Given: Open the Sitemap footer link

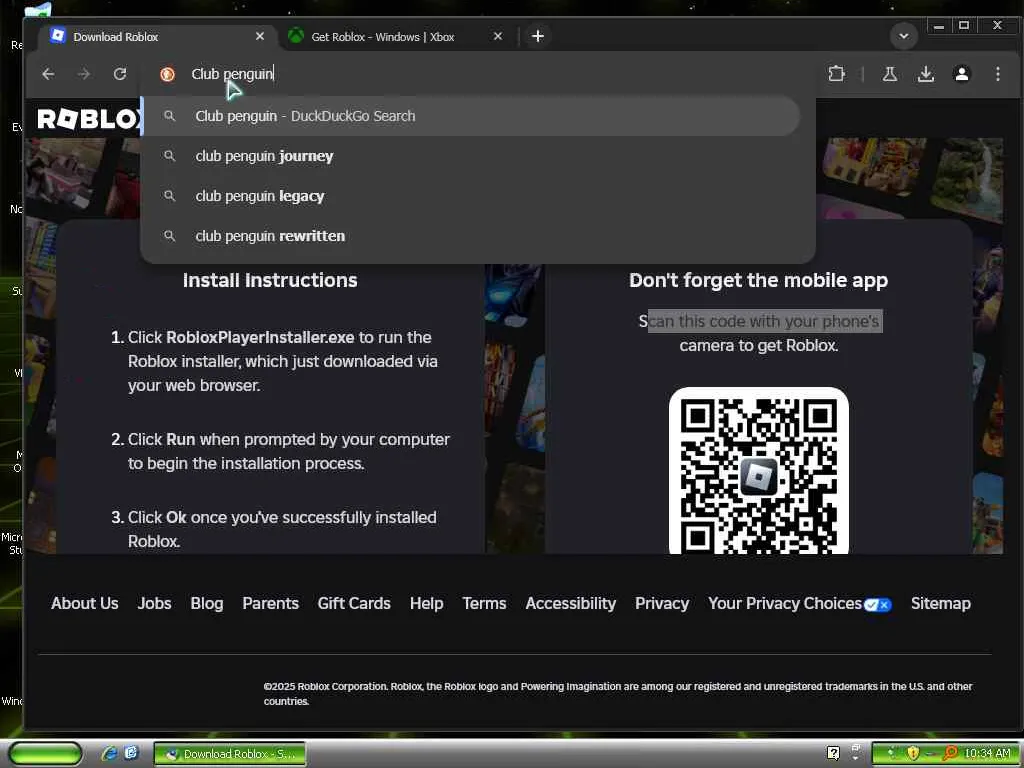Looking at the screenshot, I should tap(940, 603).
